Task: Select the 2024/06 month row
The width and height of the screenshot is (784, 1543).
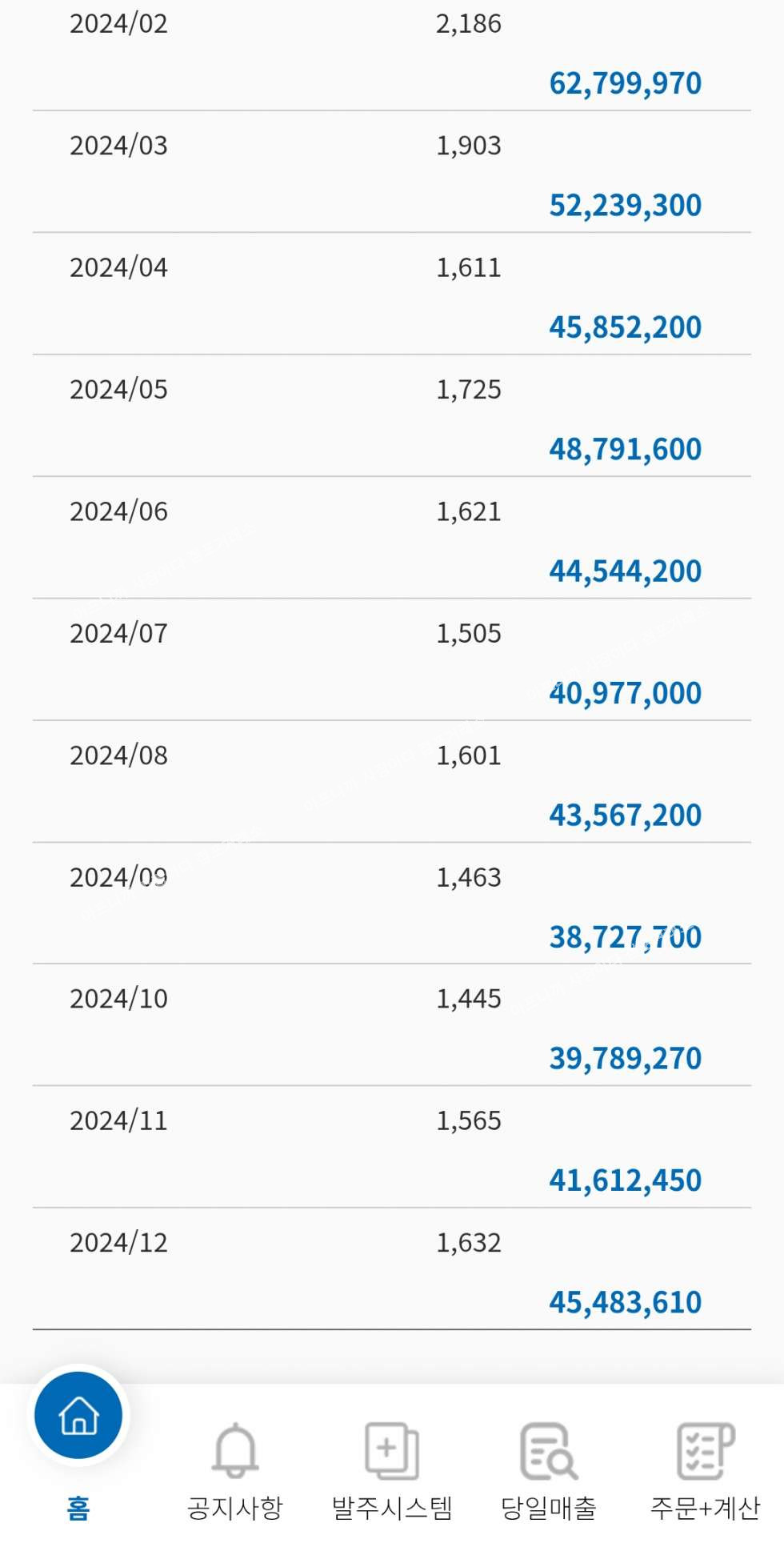Action: pyautogui.click(x=119, y=511)
